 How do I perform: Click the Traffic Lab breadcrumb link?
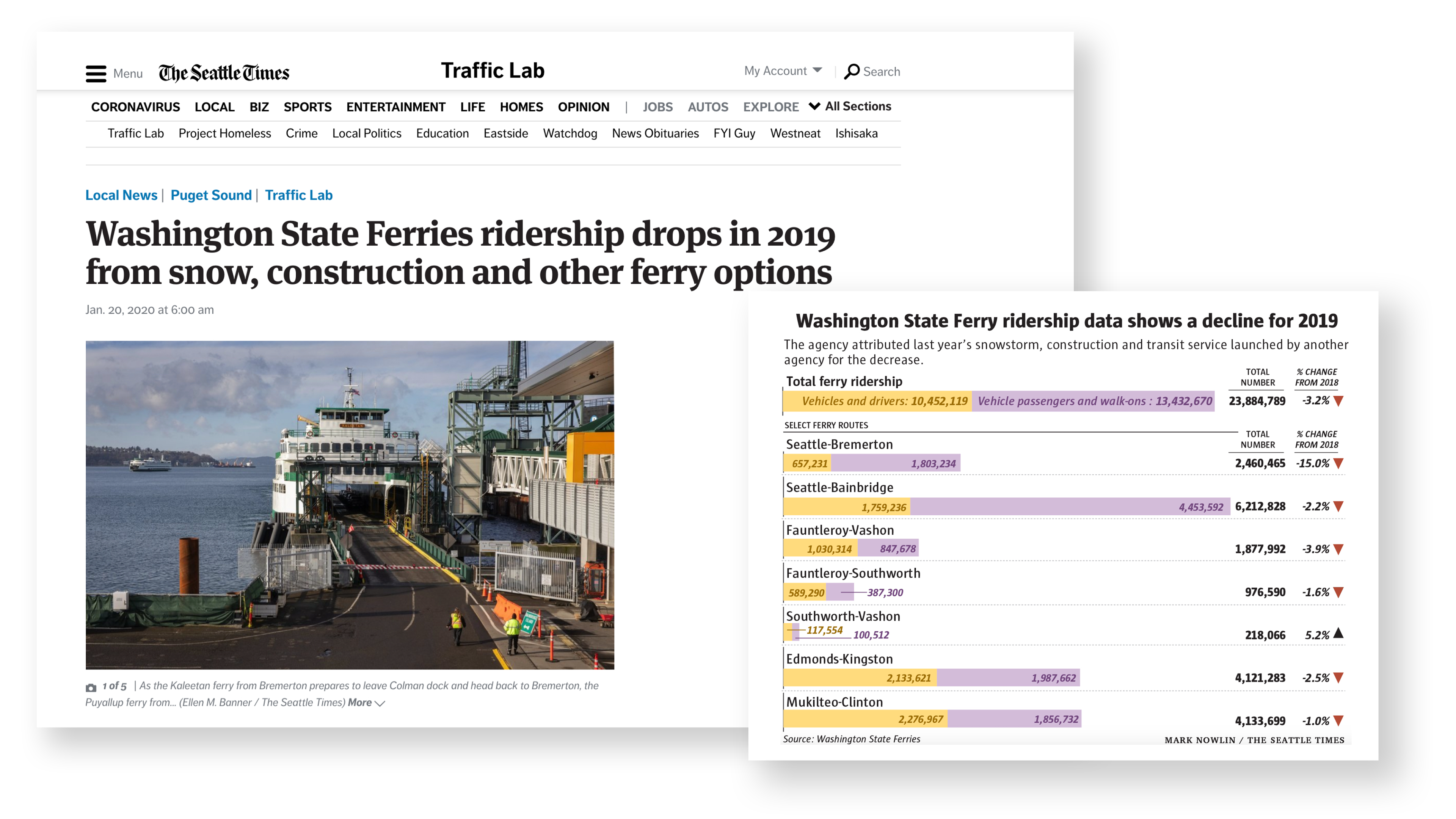tap(298, 195)
